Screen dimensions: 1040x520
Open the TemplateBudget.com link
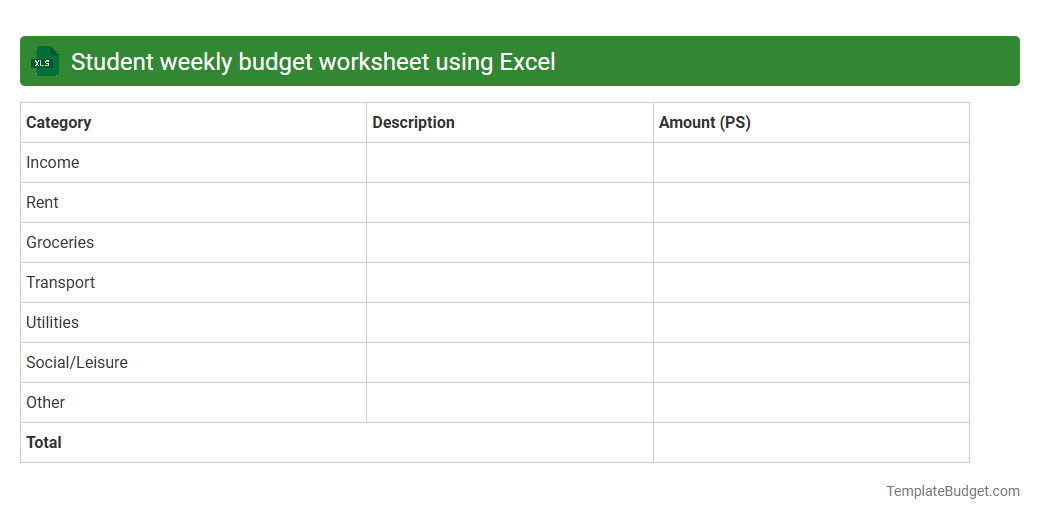point(952,491)
